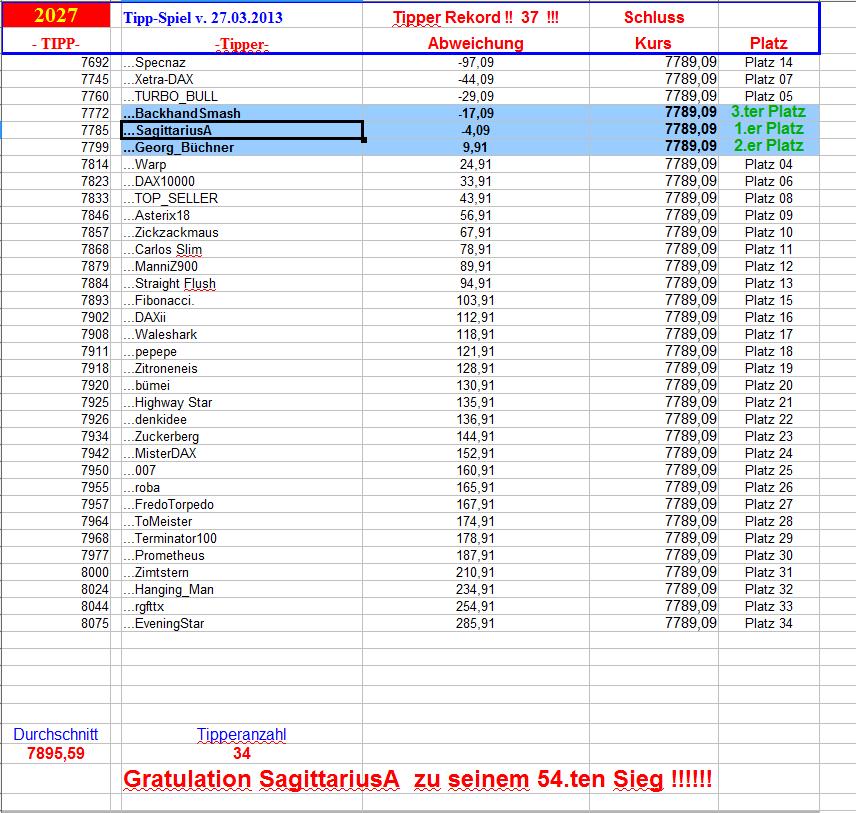The image size is (856, 813).
Task: Click the '...Prometheus' tipper cell
Action: pyautogui.click(x=241, y=555)
